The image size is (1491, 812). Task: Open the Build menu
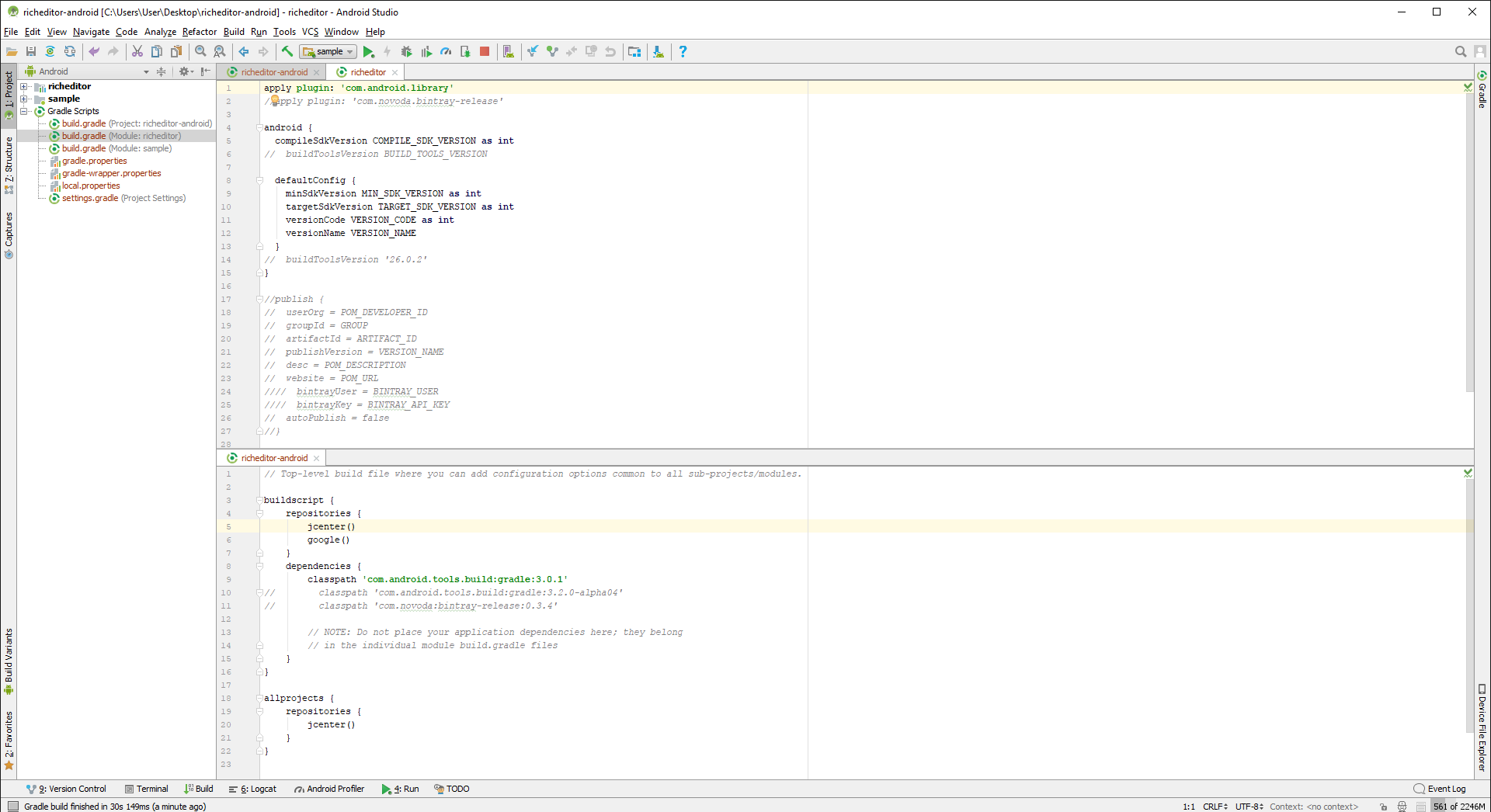point(234,32)
